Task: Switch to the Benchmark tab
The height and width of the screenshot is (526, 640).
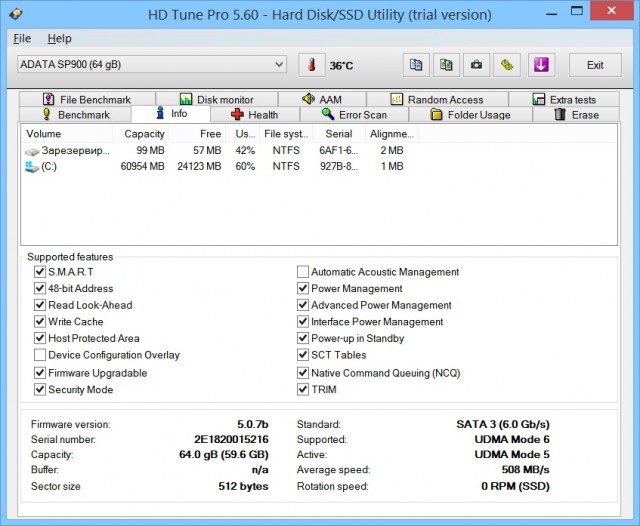Action: coord(76,115)
